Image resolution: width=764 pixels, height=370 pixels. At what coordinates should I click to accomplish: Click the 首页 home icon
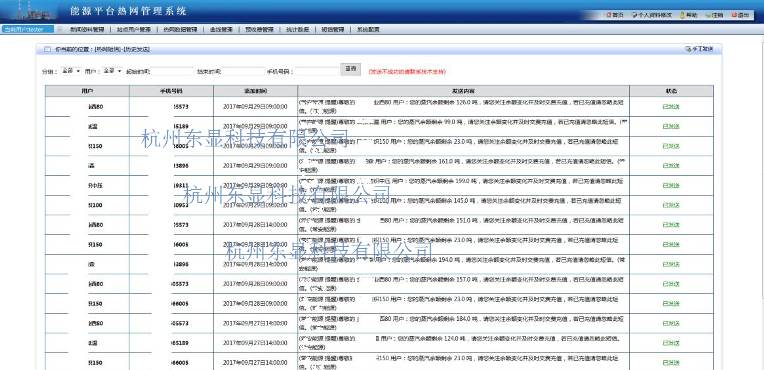coord(609,15)
